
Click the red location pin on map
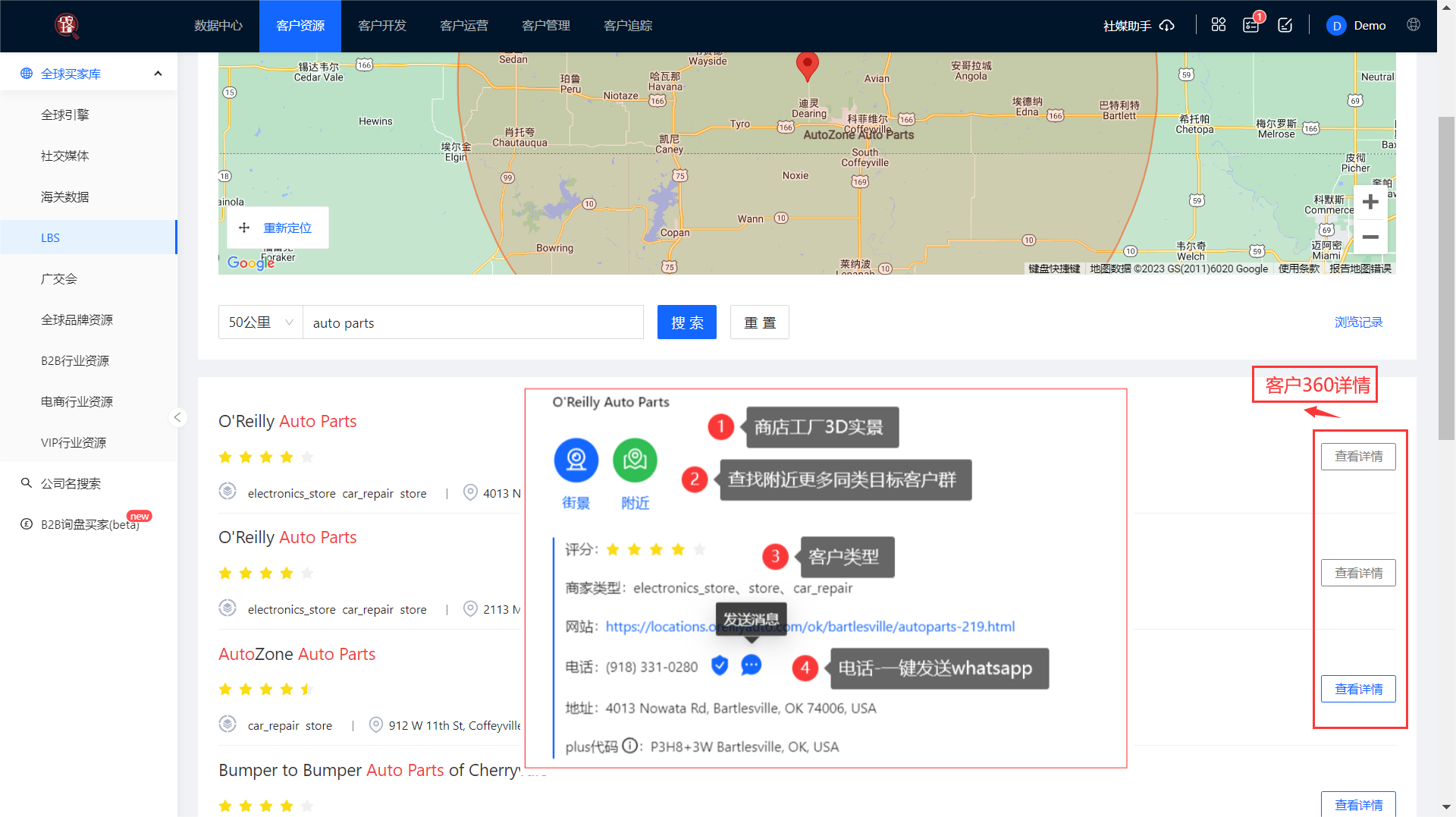[808, 66]
